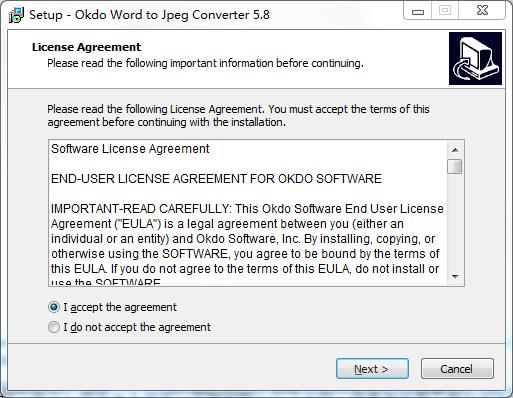
Task: Click the license scrollbar down arrow
Action: [x=455, y=277]
